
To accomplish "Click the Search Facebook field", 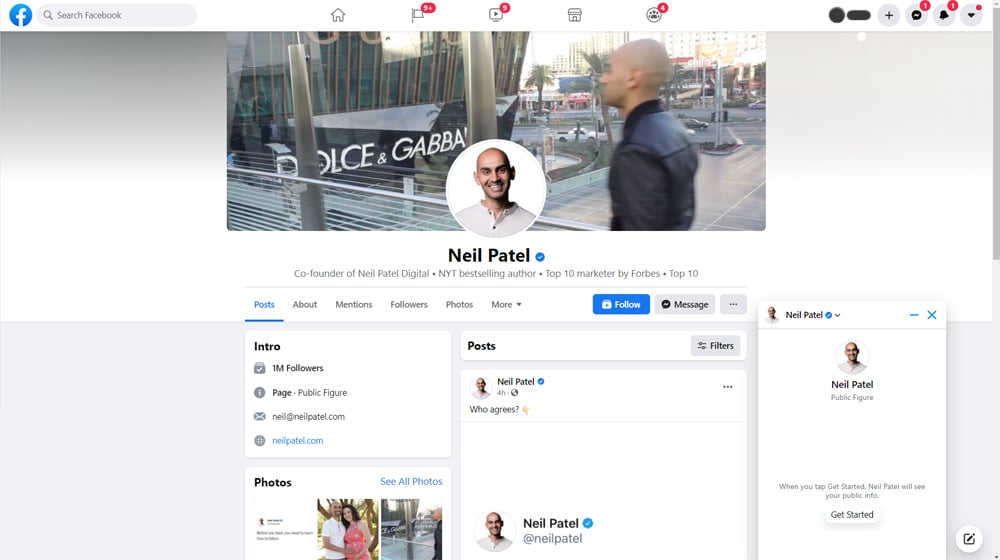I will [117, 15].
